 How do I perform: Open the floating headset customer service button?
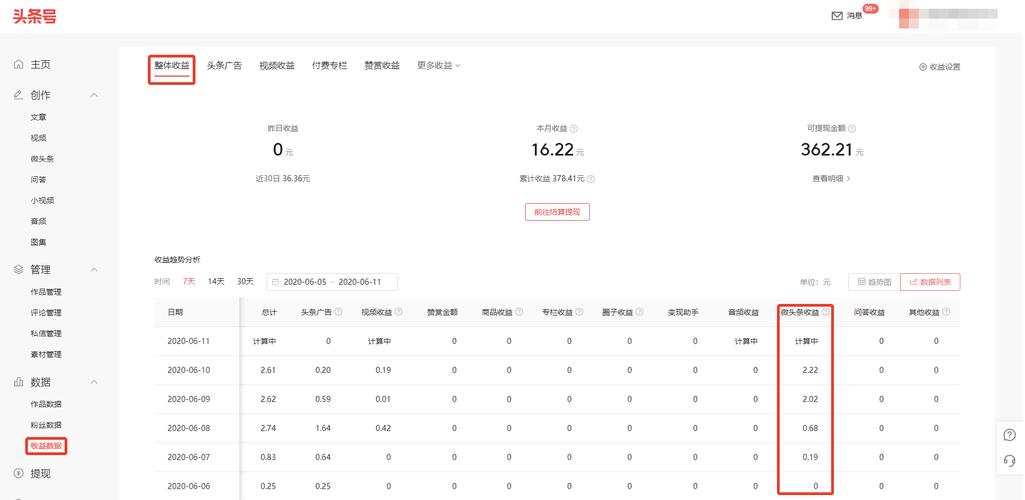[x=1009, y=461]
